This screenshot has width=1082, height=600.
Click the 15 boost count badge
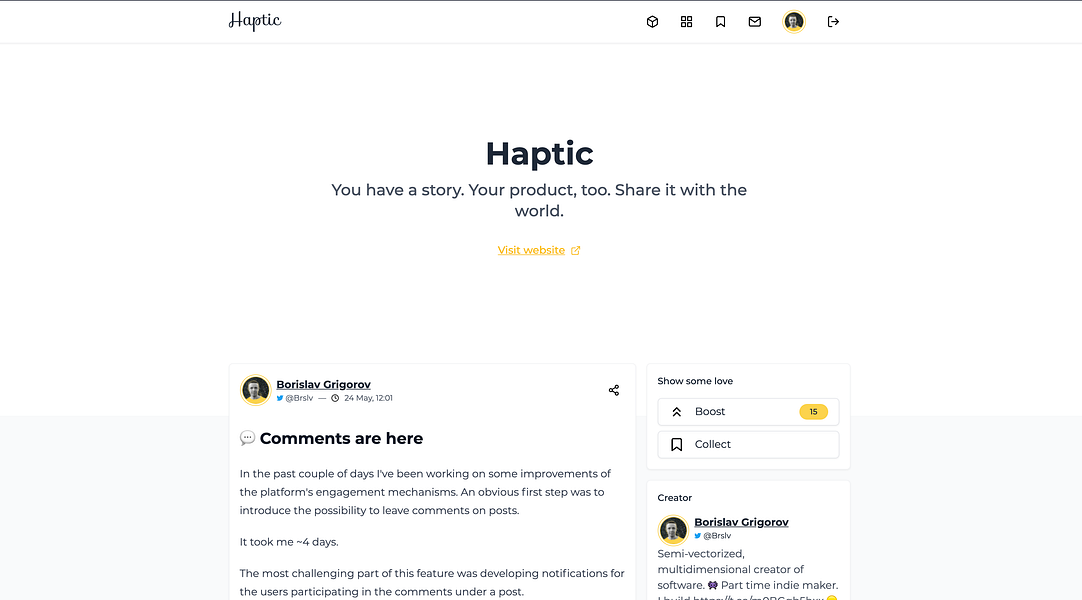813,412
